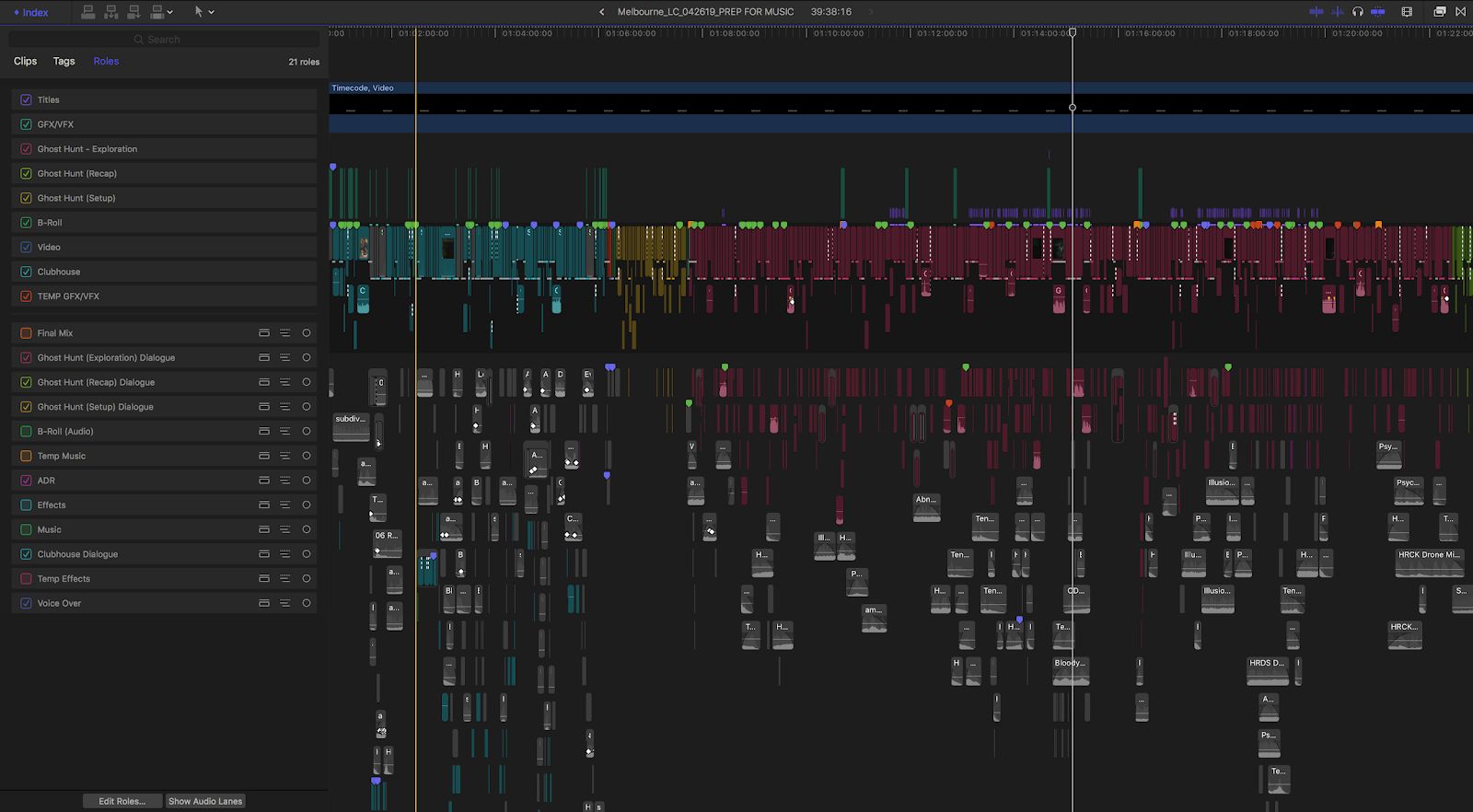Open the transitions browser icon
The width and height of the screenshot is (1473, 812).
click(1460, 12)
